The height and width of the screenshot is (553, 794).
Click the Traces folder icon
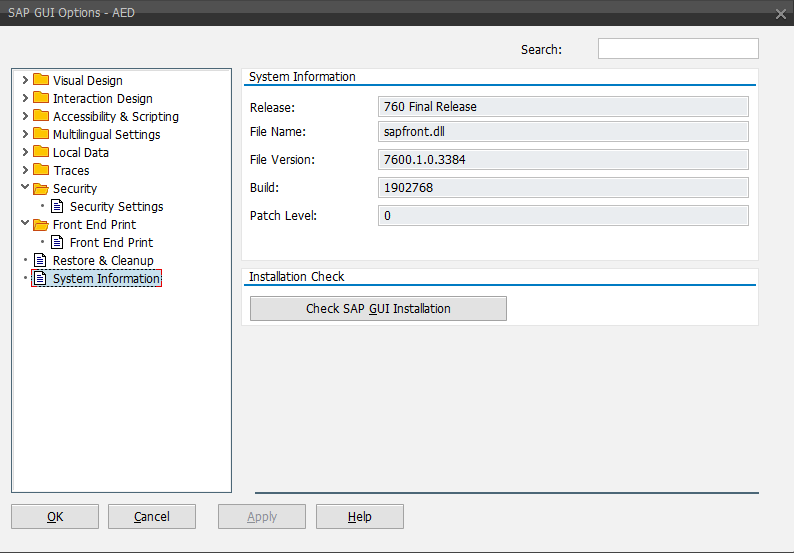(x=41, y=170)
